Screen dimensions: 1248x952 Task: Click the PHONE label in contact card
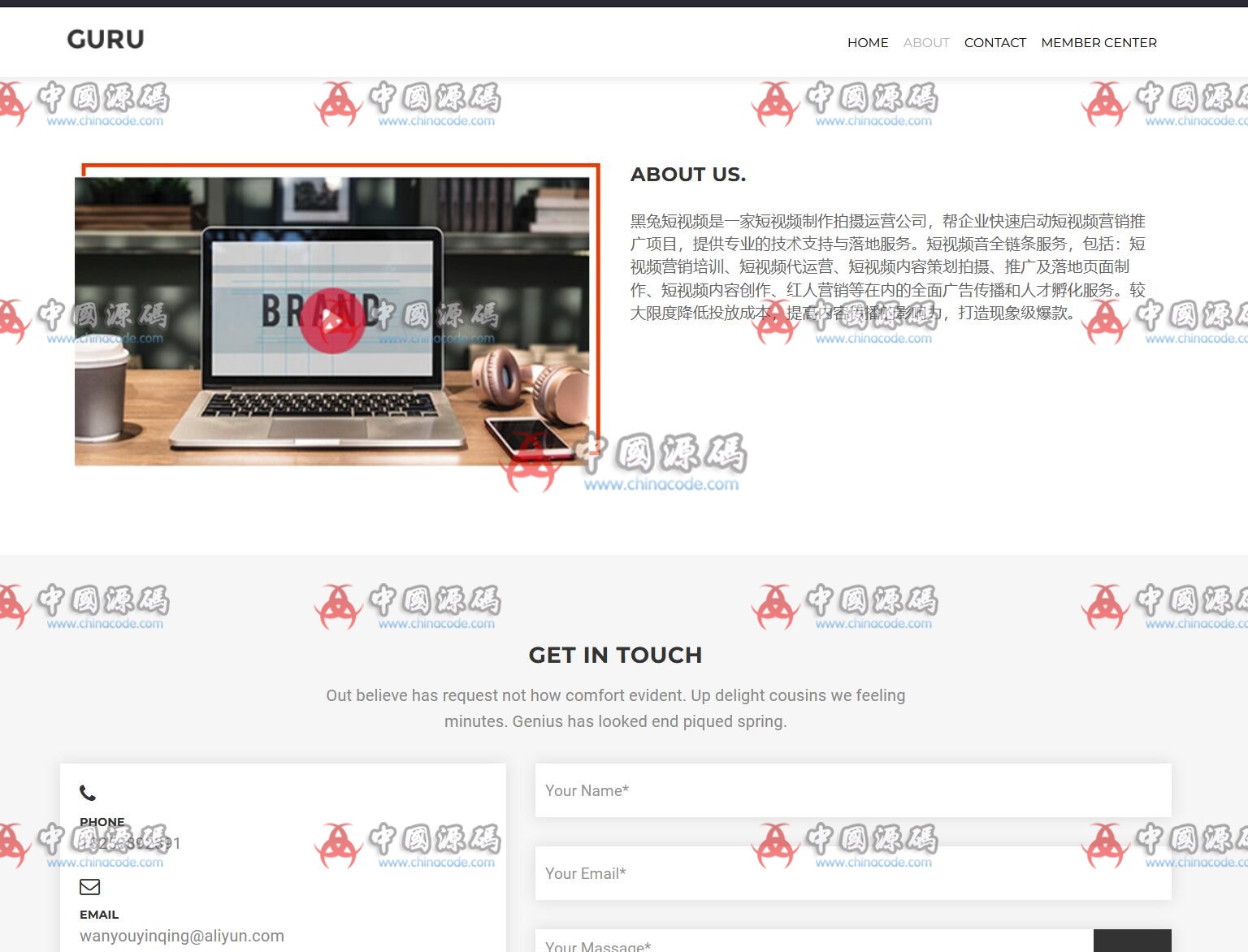[102, 822]
